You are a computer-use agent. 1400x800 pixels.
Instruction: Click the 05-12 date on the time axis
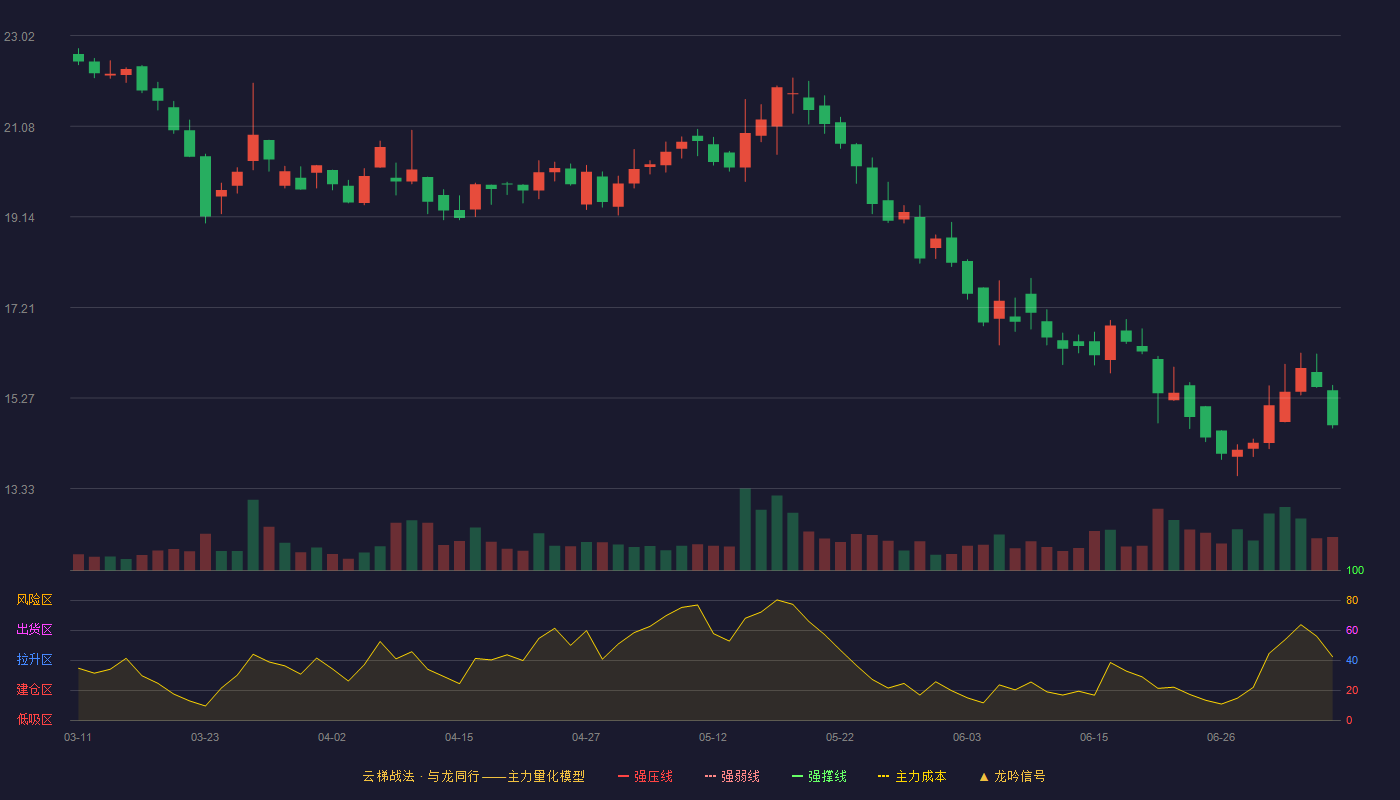tap(713, 737)
